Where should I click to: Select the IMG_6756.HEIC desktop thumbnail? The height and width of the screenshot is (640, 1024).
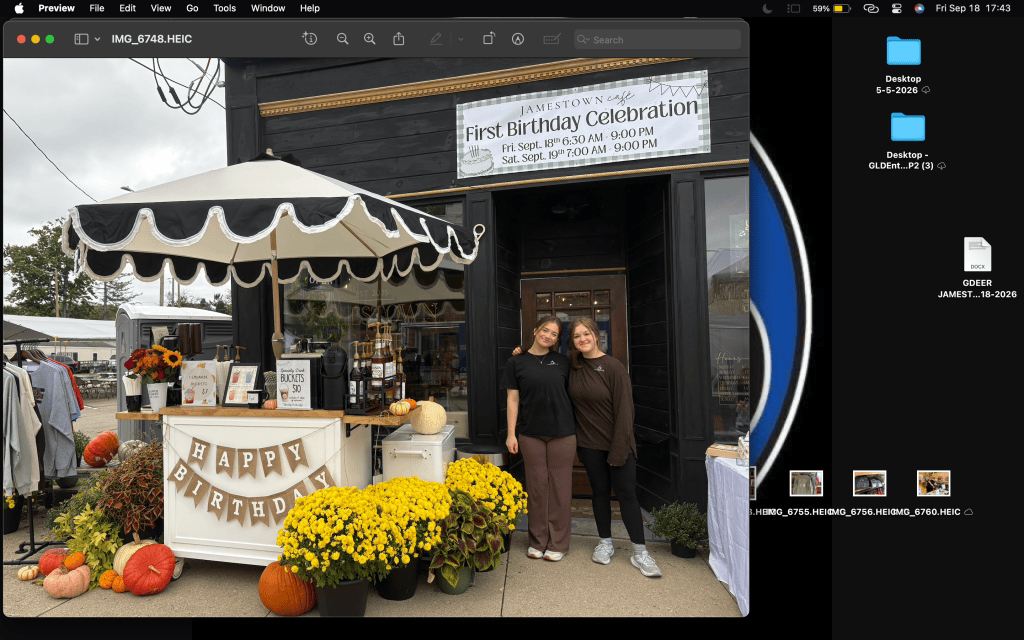[869, 483]
